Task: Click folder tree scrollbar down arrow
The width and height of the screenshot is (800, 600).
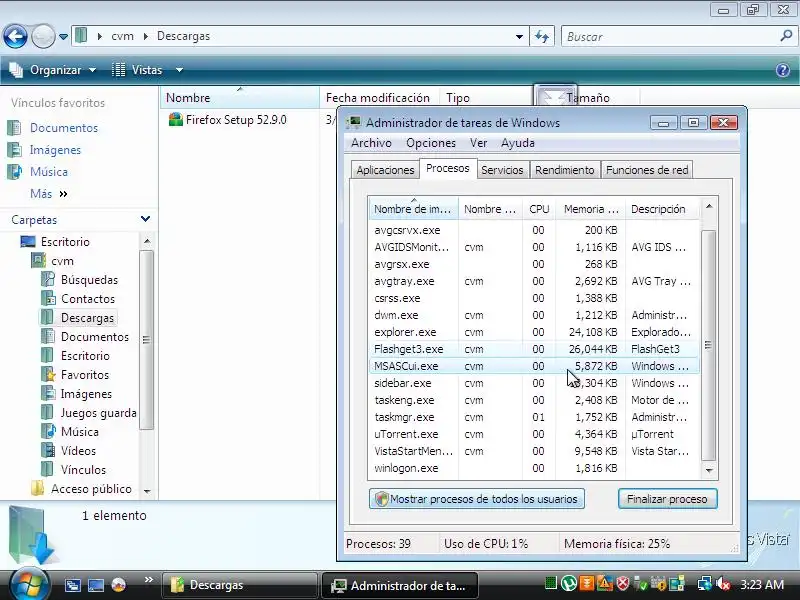Action: coord(146,491)
